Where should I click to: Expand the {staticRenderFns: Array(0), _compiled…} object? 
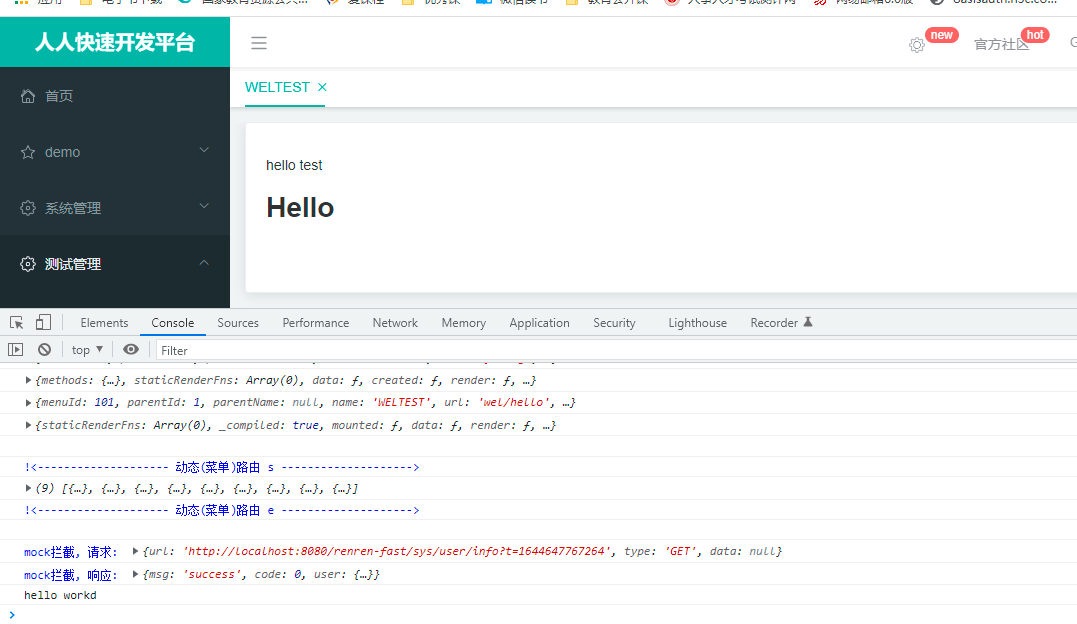click(x=28, y=425)
